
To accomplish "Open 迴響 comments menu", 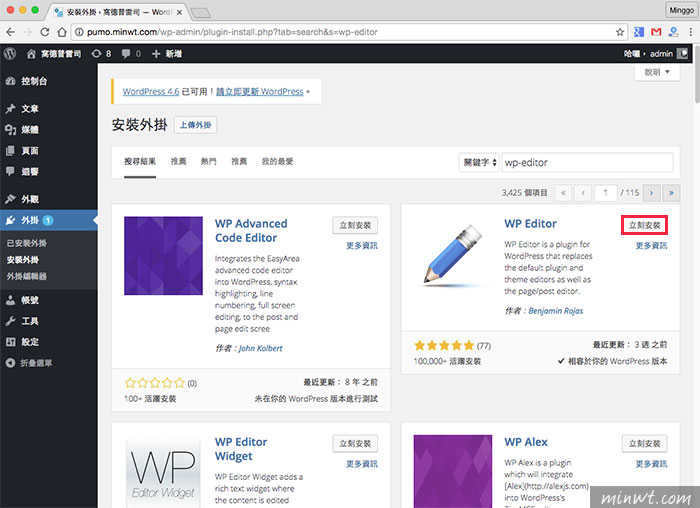I will [49, 171].
